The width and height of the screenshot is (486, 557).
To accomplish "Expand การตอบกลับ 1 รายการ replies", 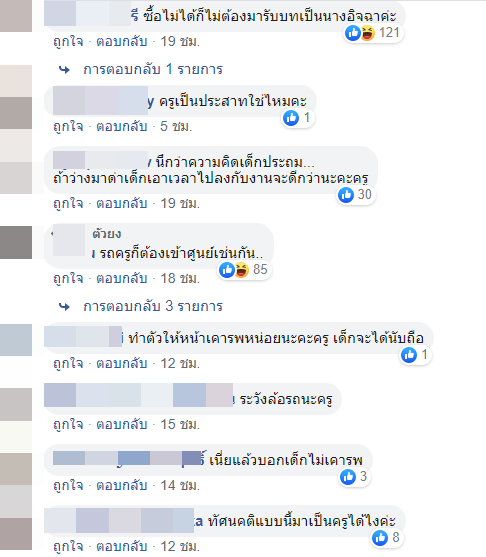I will pyautogui.click(x=153, y=69).
